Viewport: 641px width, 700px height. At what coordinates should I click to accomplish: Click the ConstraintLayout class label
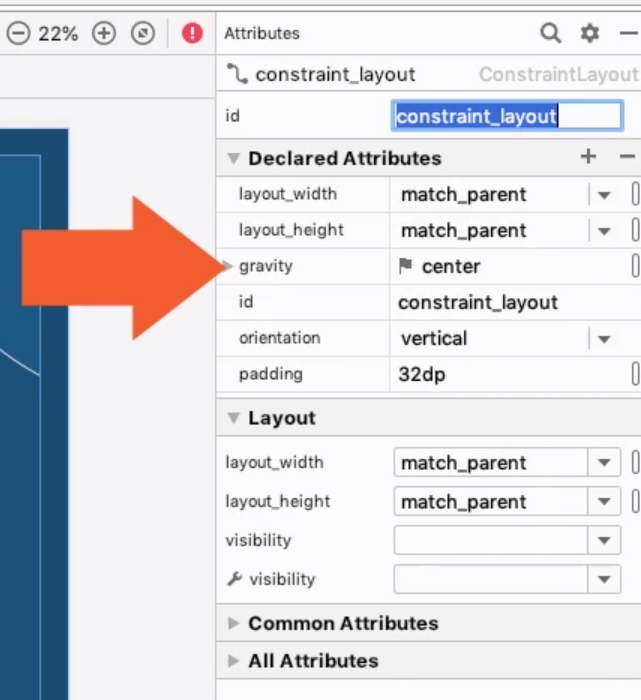point(559,75)
